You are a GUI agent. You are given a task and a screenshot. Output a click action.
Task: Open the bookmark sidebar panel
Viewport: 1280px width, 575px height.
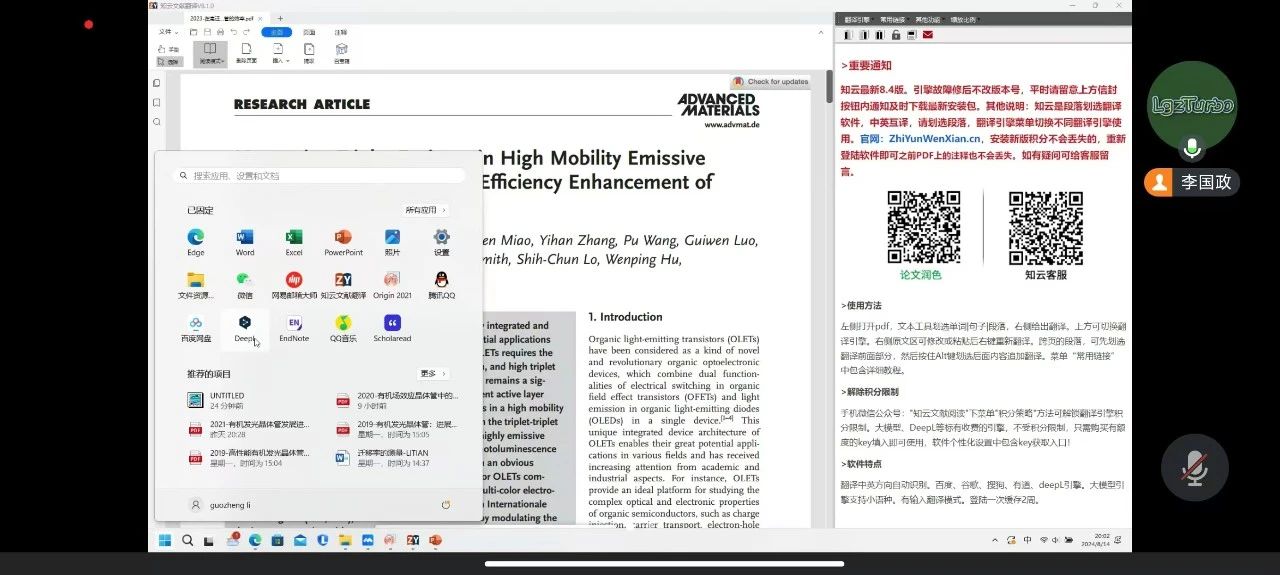[x=157, y=102]
